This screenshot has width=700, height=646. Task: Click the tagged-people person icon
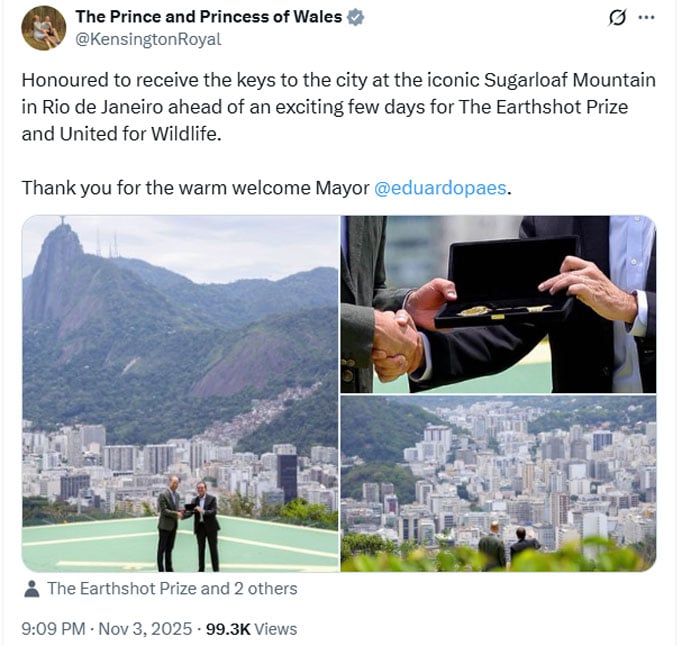[x=32, y=589]
